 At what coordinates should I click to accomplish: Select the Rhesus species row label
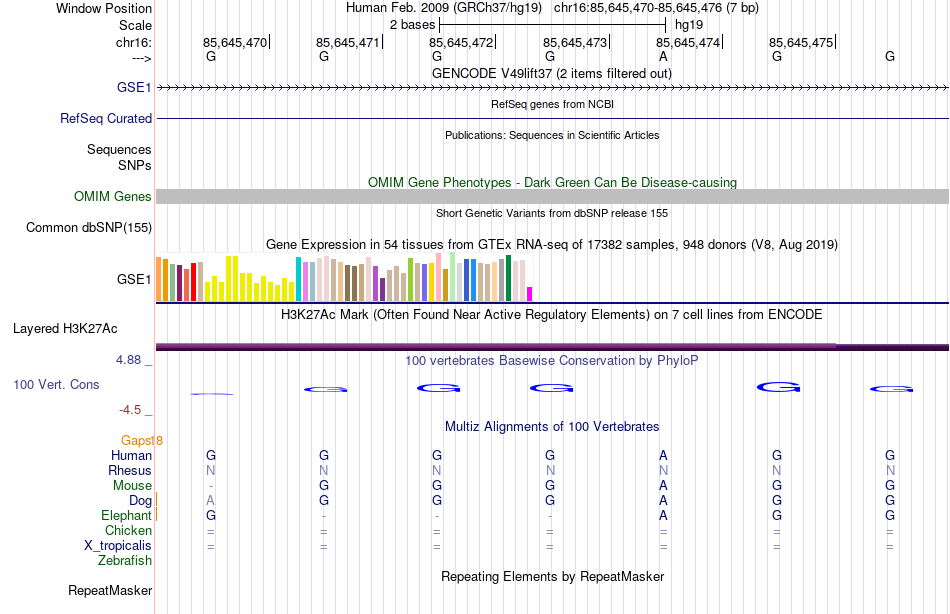[130, 470]
